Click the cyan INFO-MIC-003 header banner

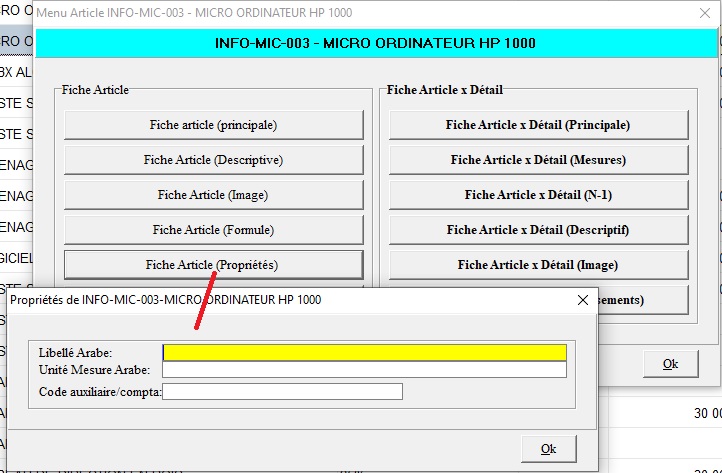[375, 44]
